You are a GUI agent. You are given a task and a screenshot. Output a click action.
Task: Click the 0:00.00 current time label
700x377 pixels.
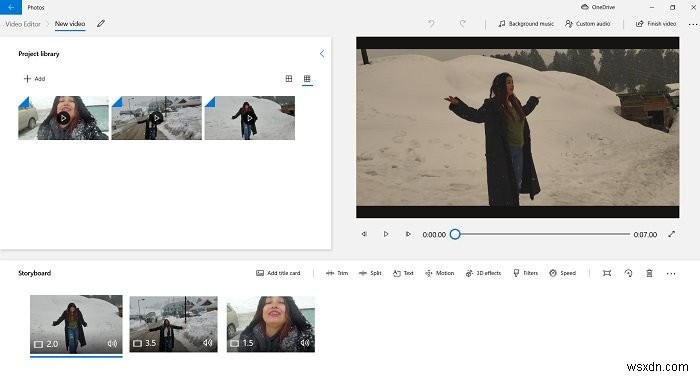click(x=434, y=235)
